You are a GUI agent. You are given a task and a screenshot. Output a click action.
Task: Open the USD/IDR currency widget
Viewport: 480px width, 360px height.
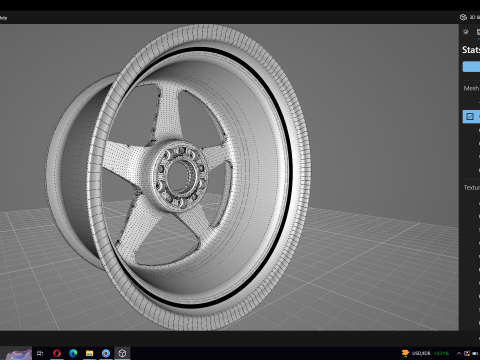click(x=425, y=353)
